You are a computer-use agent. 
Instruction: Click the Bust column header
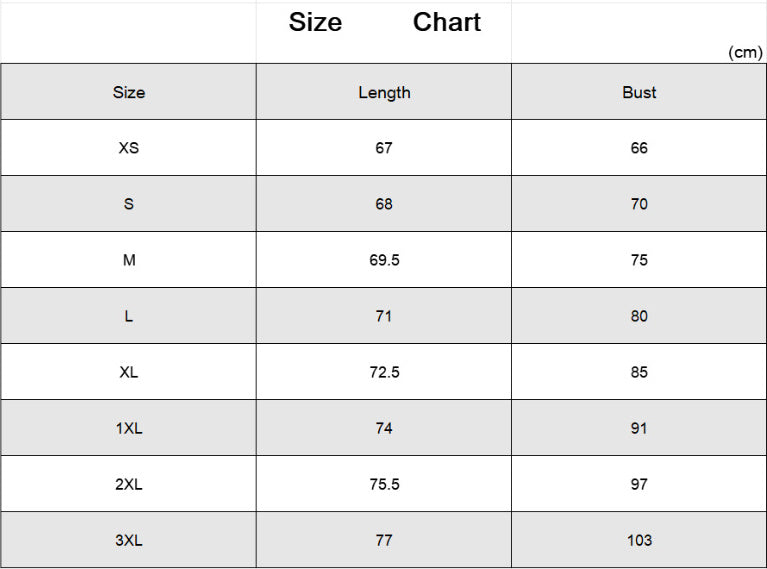[x=639, y=92]
